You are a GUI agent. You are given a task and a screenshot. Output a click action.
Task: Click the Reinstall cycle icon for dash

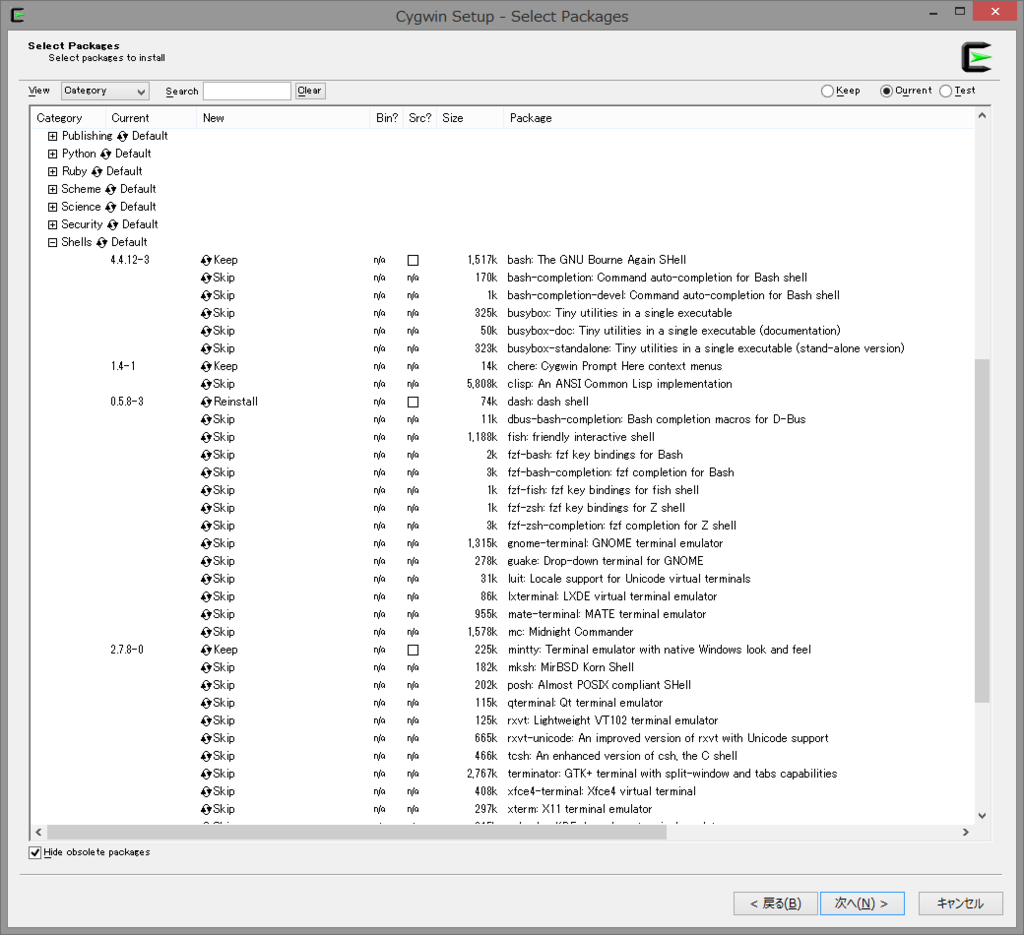pyautogui.click(x=206, y=402)
